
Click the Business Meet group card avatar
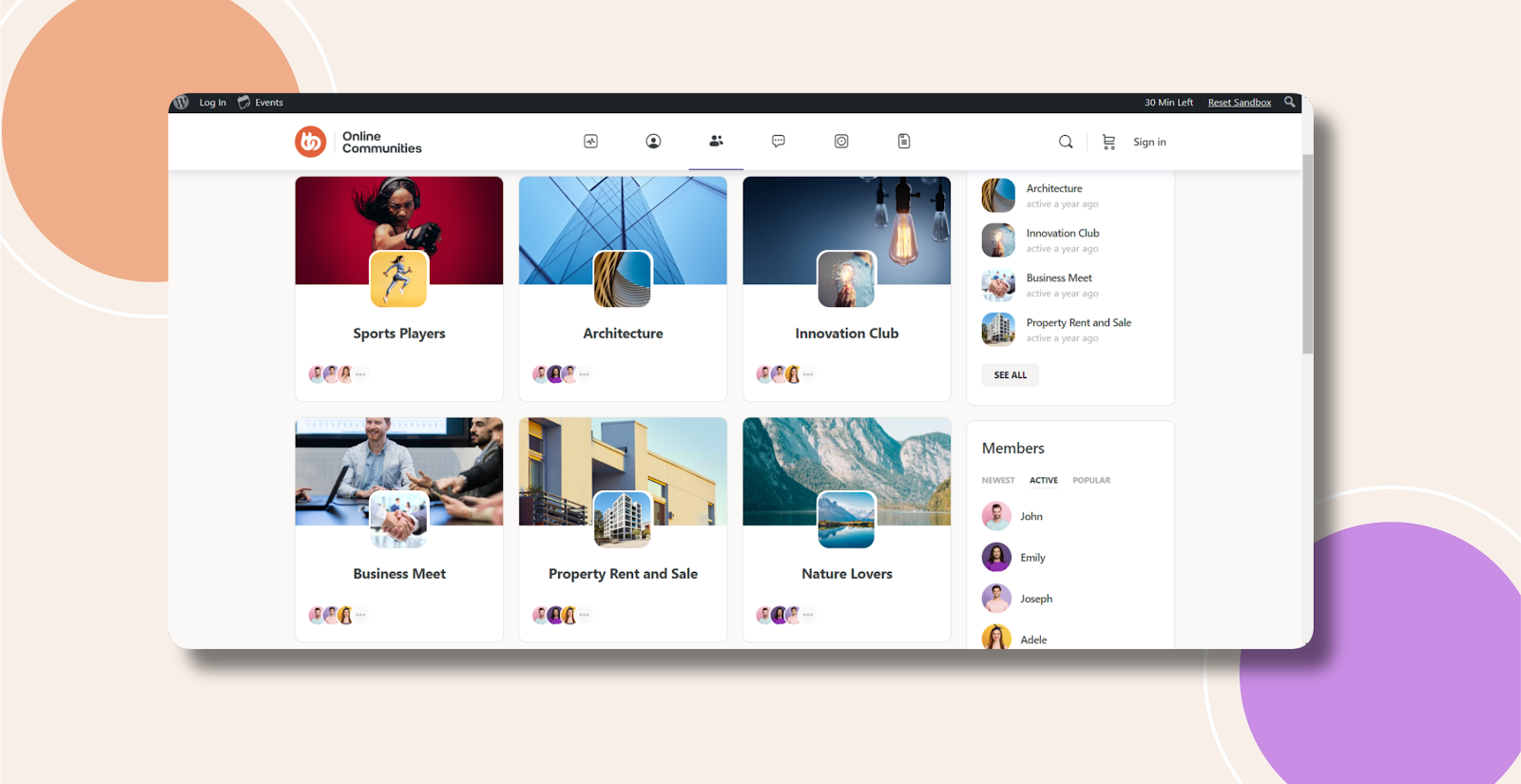pos(399,520)
